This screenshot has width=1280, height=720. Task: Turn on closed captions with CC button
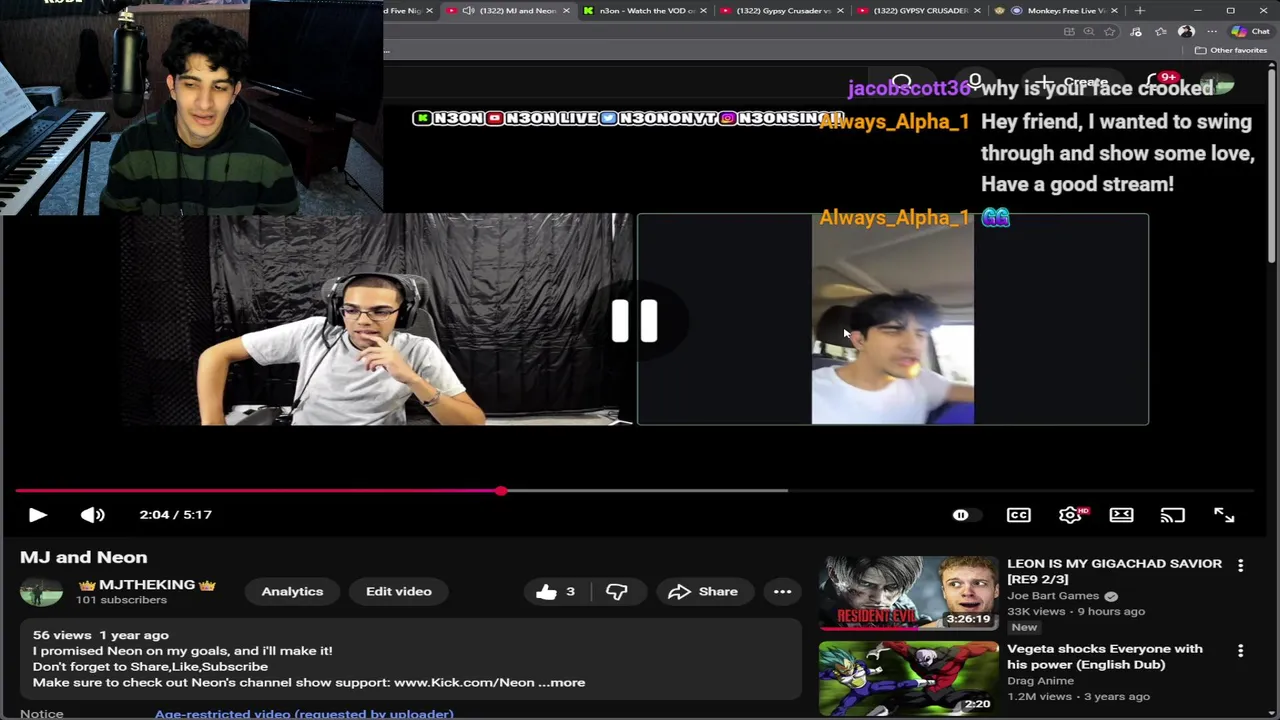[x=1018, y=515]
